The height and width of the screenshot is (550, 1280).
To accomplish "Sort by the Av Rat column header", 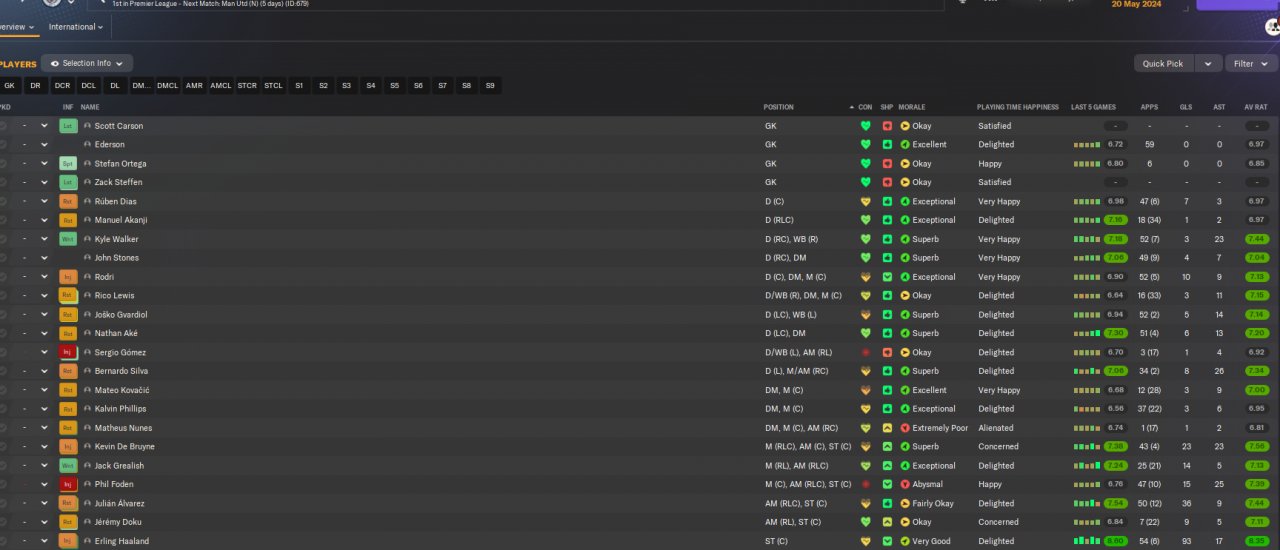I will 1256,107.
